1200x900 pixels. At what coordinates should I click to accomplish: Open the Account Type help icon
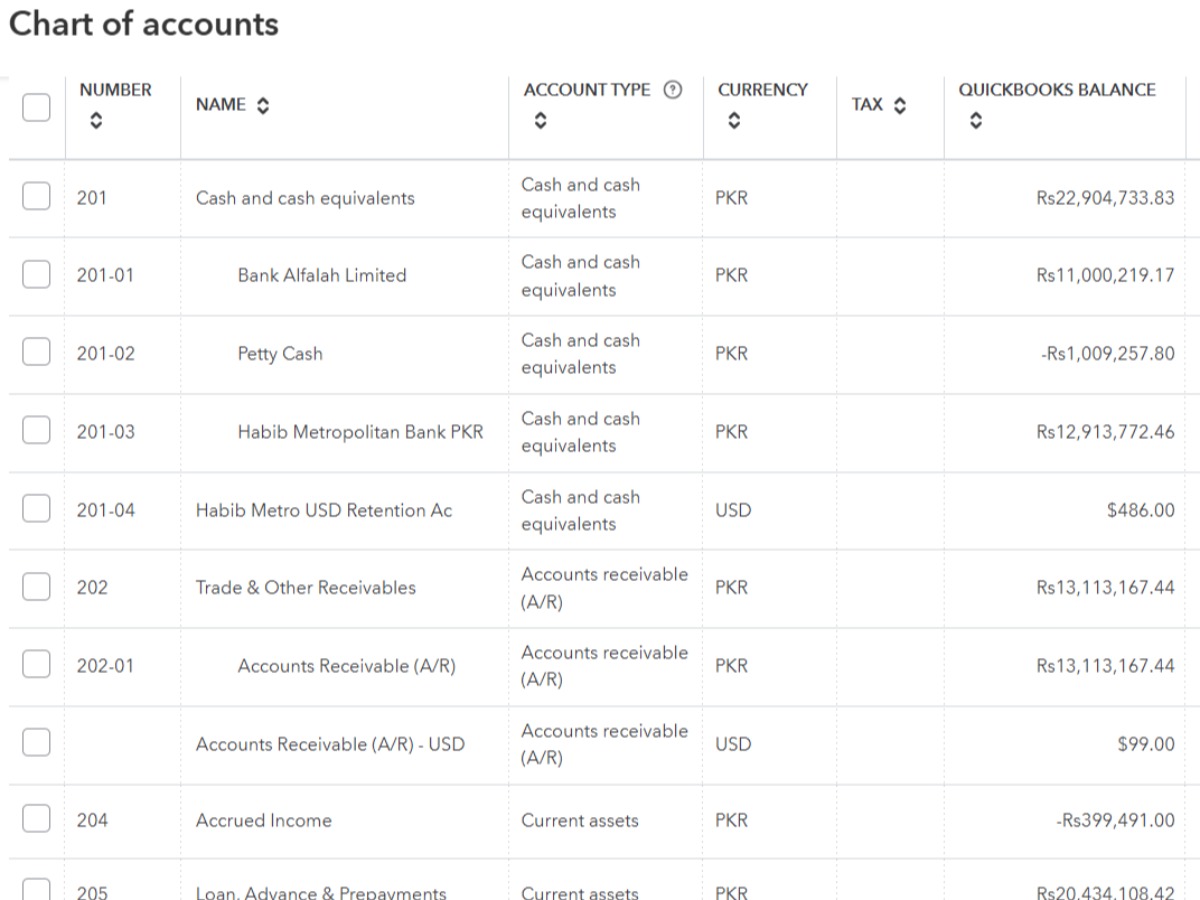pos(673,89)
